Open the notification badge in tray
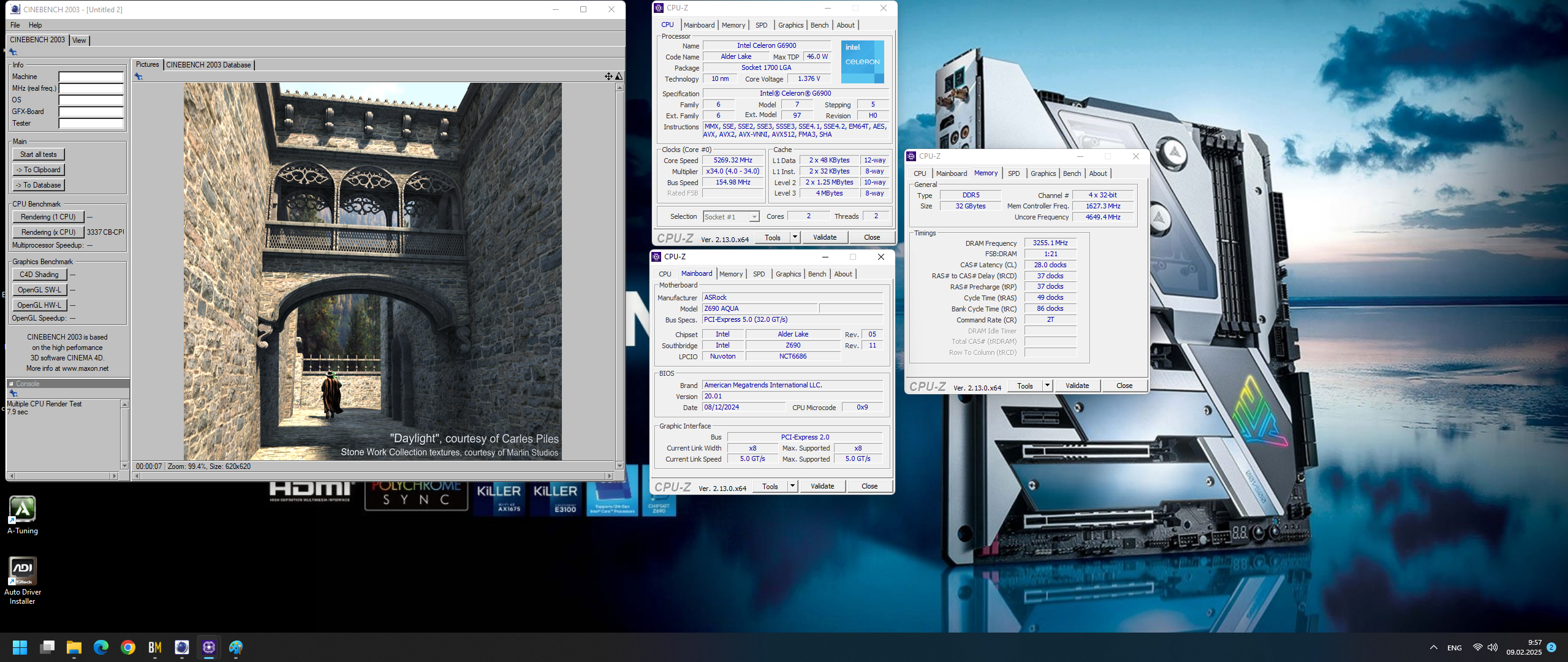The width and height of the screenshot is (1568, 662). [1551, 647]
